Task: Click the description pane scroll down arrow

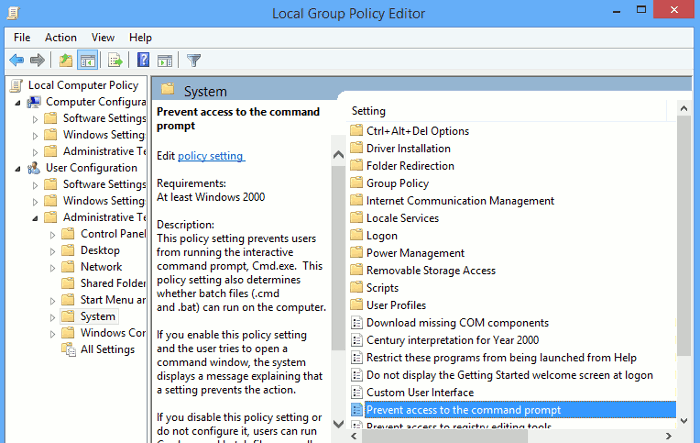Action: 338,423
